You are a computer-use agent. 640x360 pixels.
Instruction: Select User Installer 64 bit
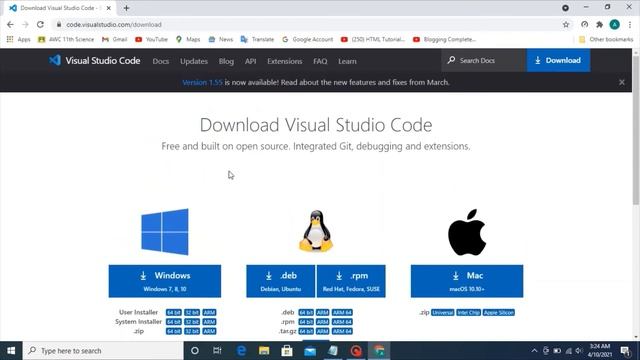coord(173,312)
